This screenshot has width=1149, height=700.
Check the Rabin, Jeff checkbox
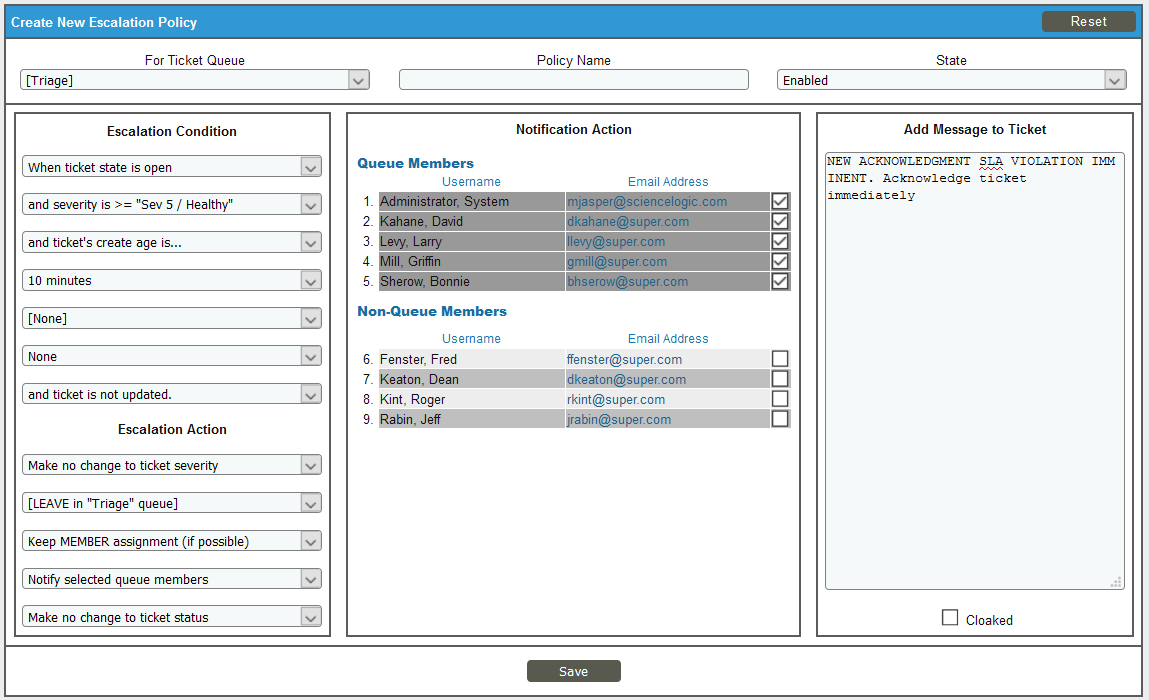pos(780,419)
